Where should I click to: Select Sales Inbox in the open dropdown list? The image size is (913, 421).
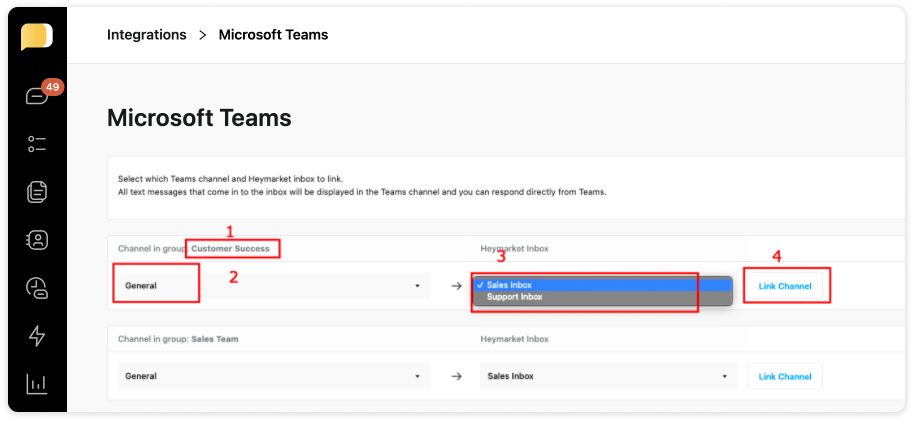point(601,285)
